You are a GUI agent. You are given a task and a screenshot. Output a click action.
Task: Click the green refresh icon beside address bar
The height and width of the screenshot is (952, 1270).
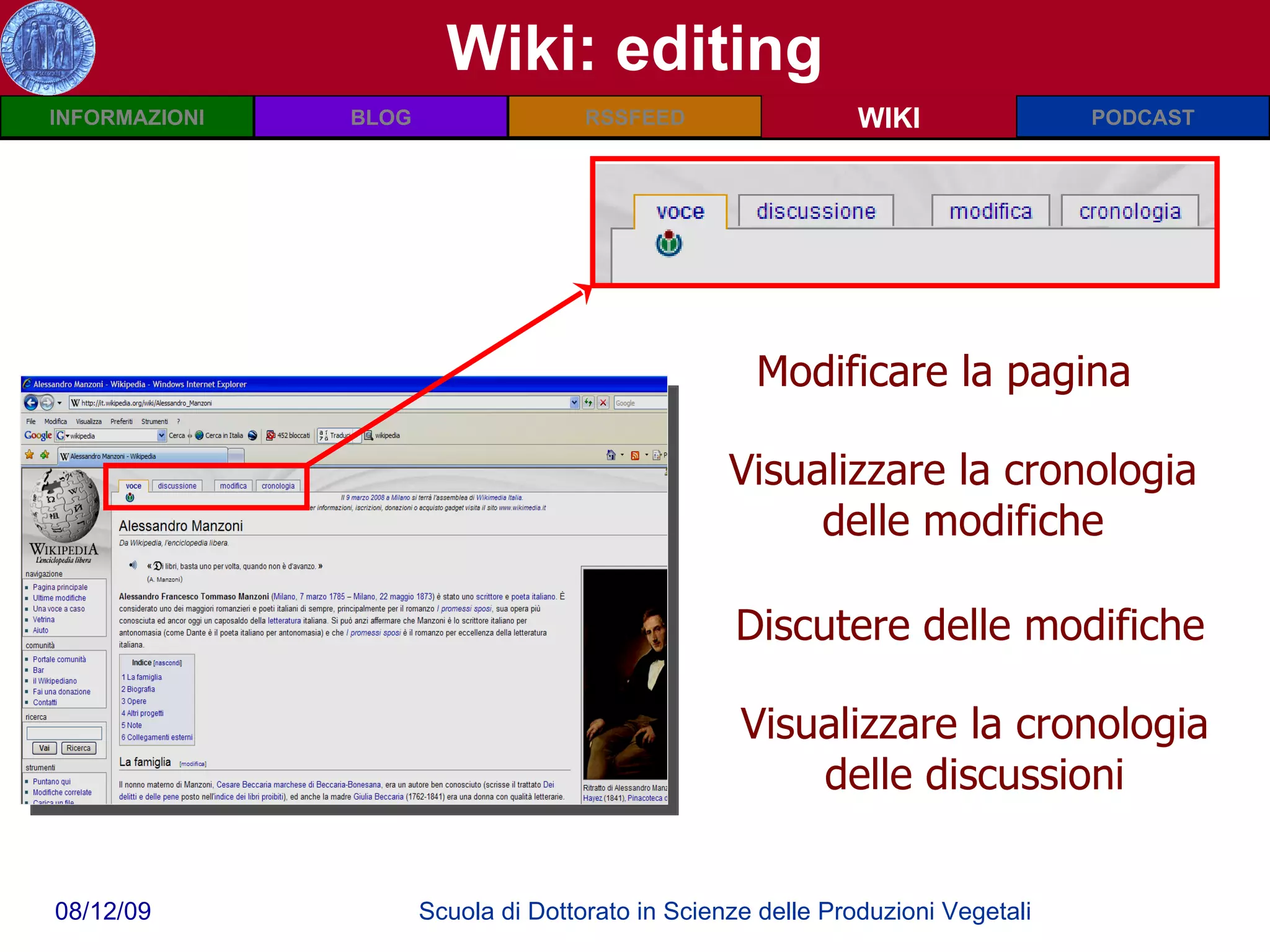point(588,403)
